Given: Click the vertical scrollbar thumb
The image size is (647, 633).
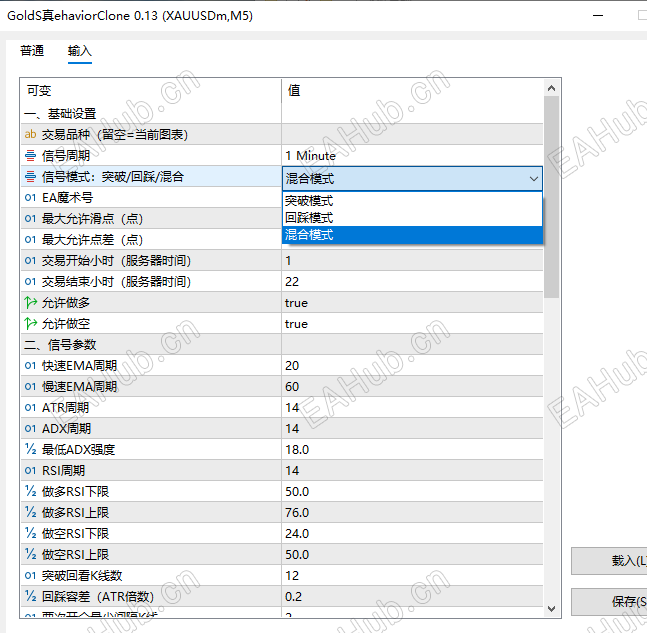Looking at the screenshot, I should point(551,197).
